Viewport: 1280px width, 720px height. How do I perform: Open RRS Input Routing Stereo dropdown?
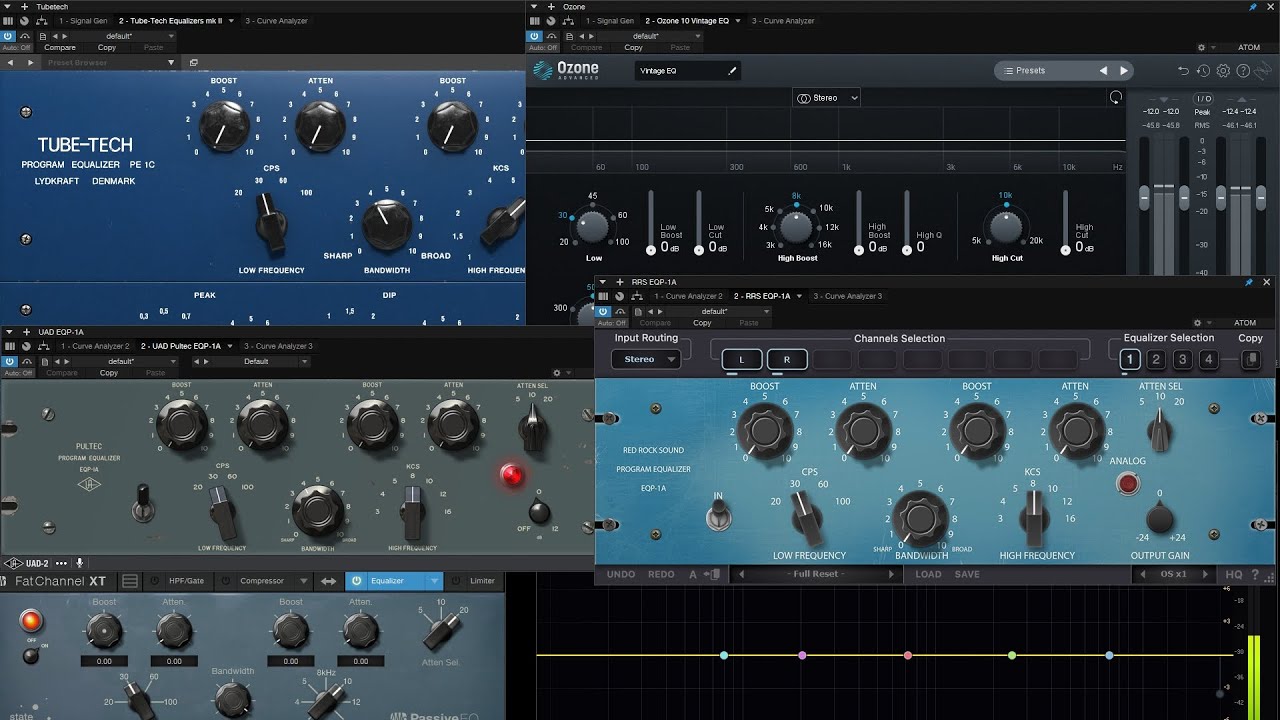(645, 359)
